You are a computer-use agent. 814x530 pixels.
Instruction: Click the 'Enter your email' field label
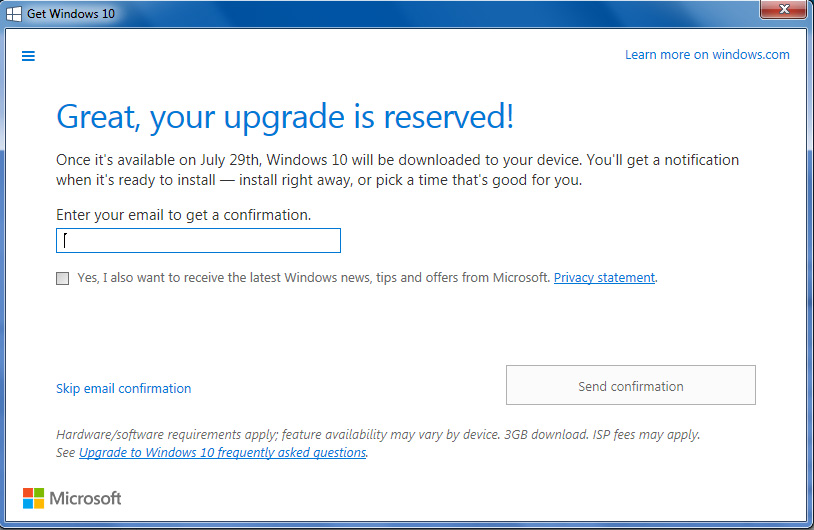click(183, 215)
